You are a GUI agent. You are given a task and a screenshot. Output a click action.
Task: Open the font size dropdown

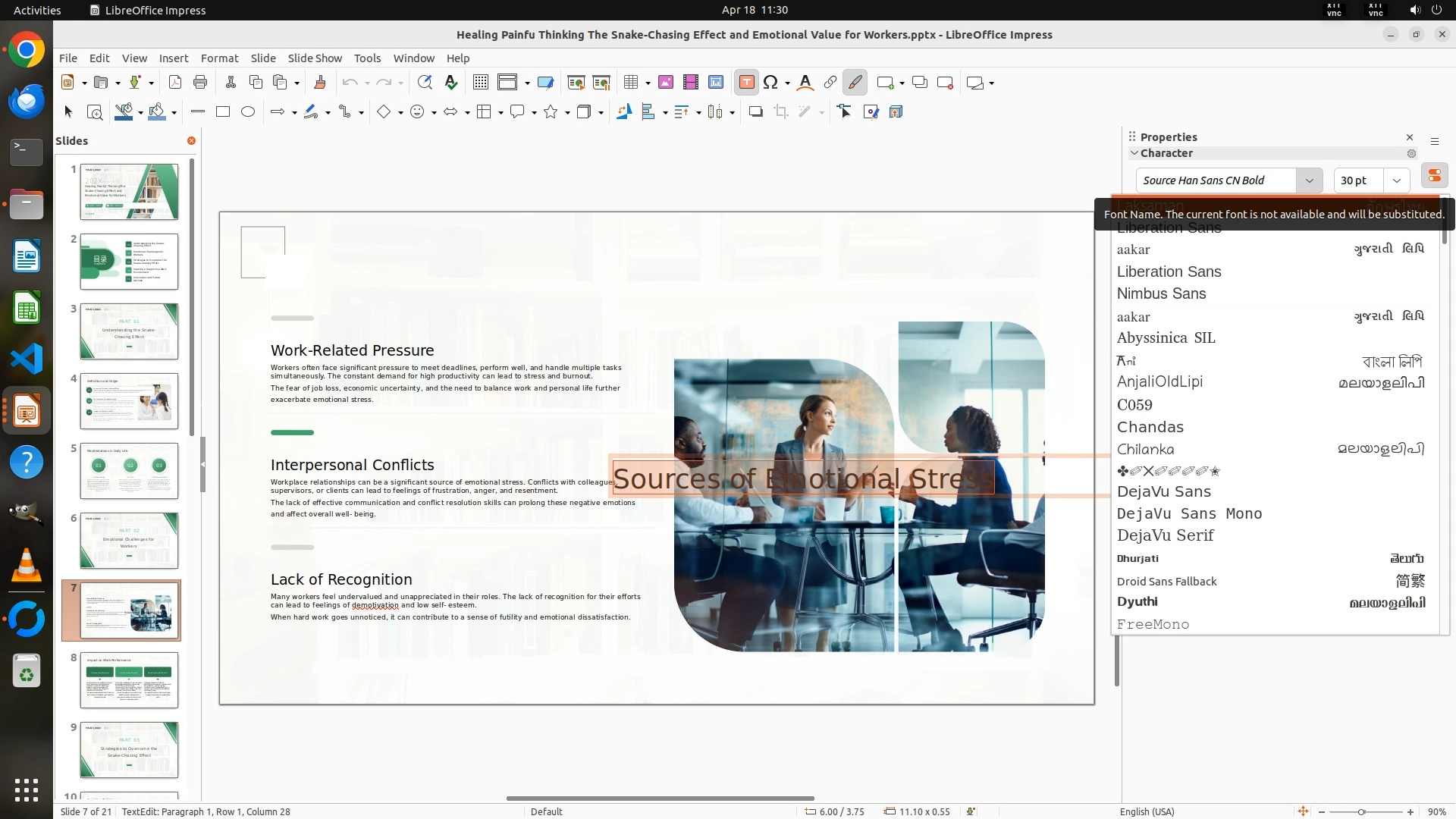tap(1396, 180)
